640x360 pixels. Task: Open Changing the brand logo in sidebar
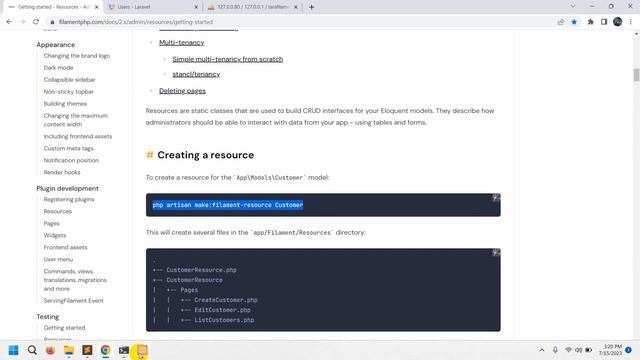(x=77, y=56)
